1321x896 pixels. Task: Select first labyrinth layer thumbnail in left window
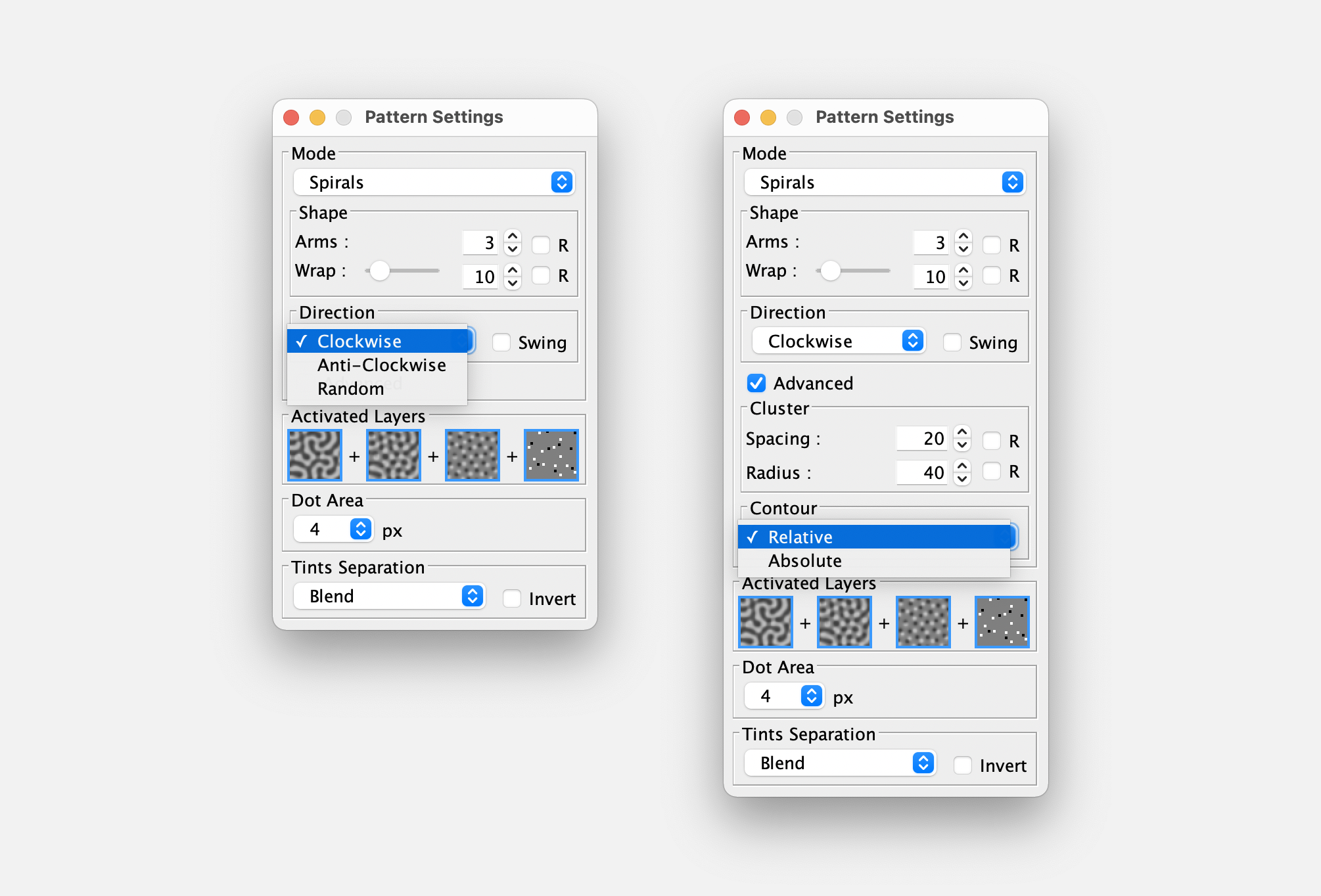pyautogui.click(x=315, y=455)
